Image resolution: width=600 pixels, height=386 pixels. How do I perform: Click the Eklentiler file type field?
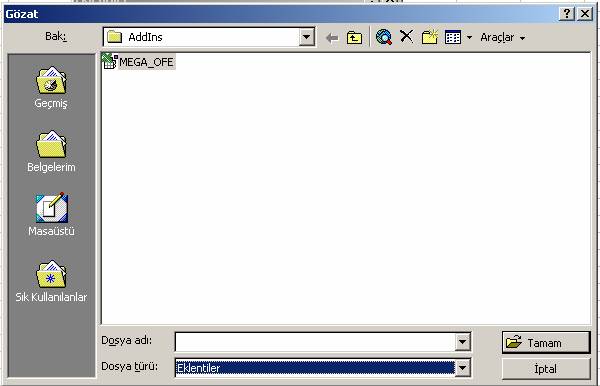point(315,368)
